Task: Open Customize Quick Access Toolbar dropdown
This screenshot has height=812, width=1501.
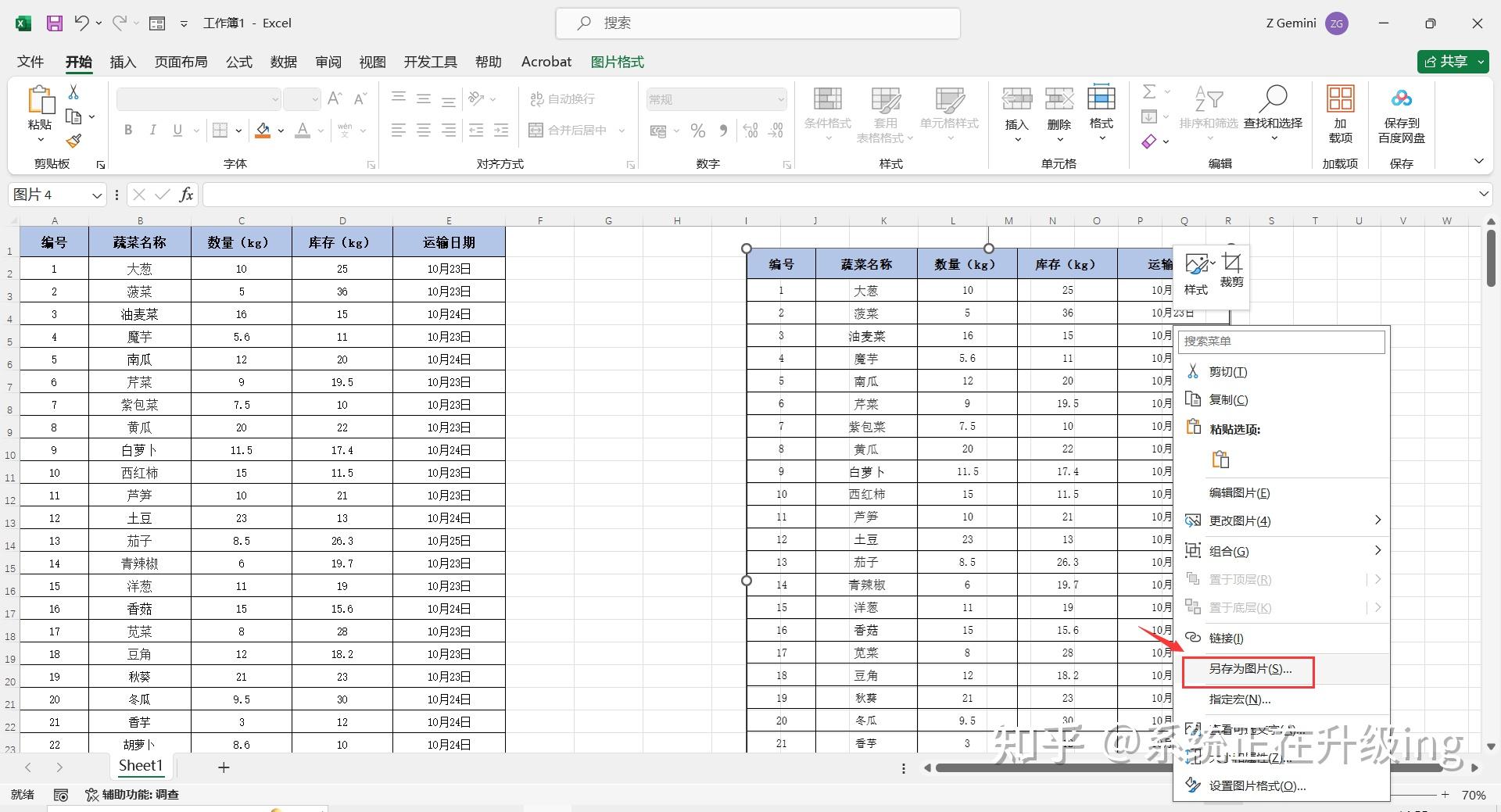Action: [184, 23]
